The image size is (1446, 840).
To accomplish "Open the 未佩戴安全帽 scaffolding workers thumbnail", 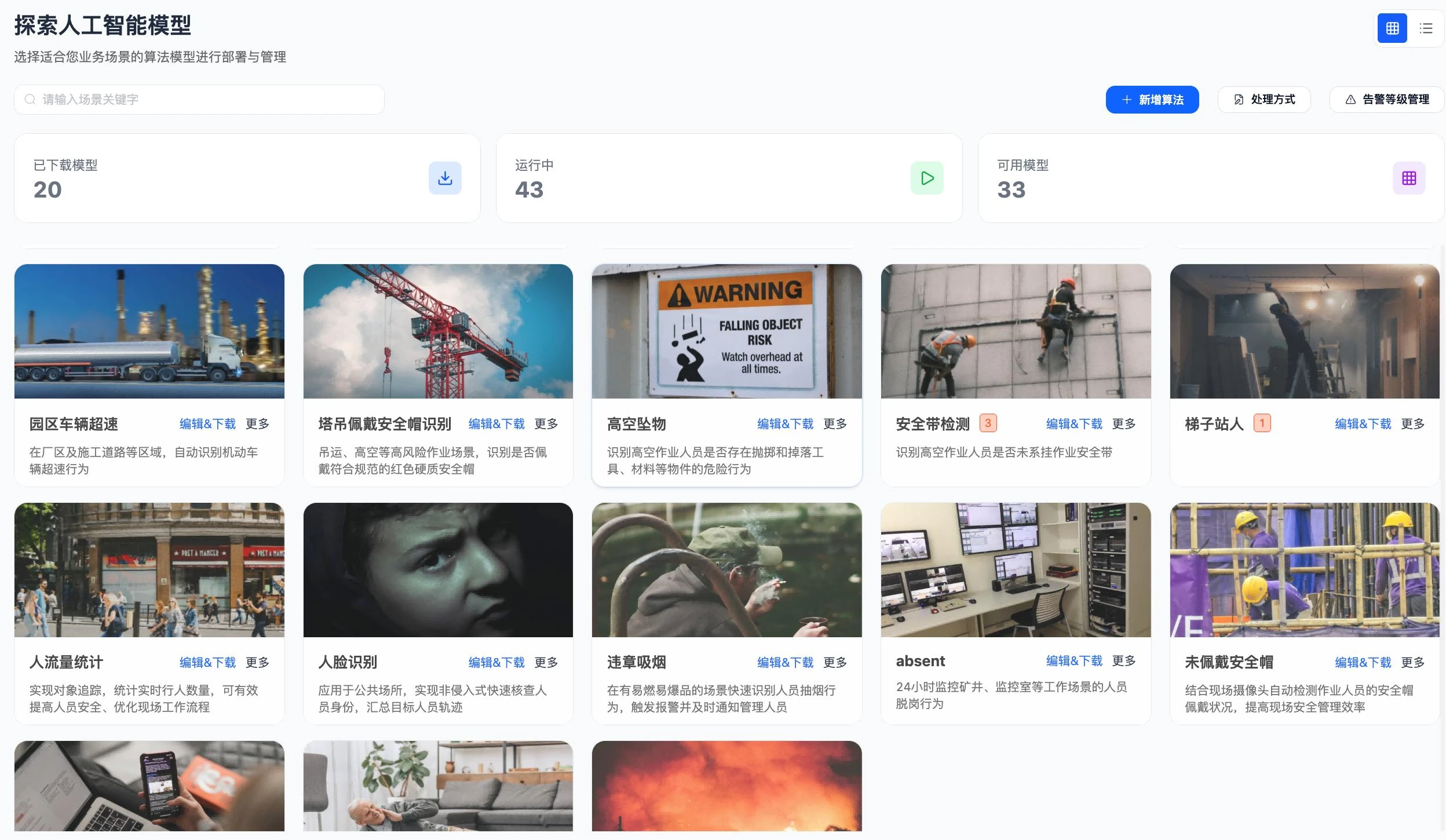I will (1305, 570).
